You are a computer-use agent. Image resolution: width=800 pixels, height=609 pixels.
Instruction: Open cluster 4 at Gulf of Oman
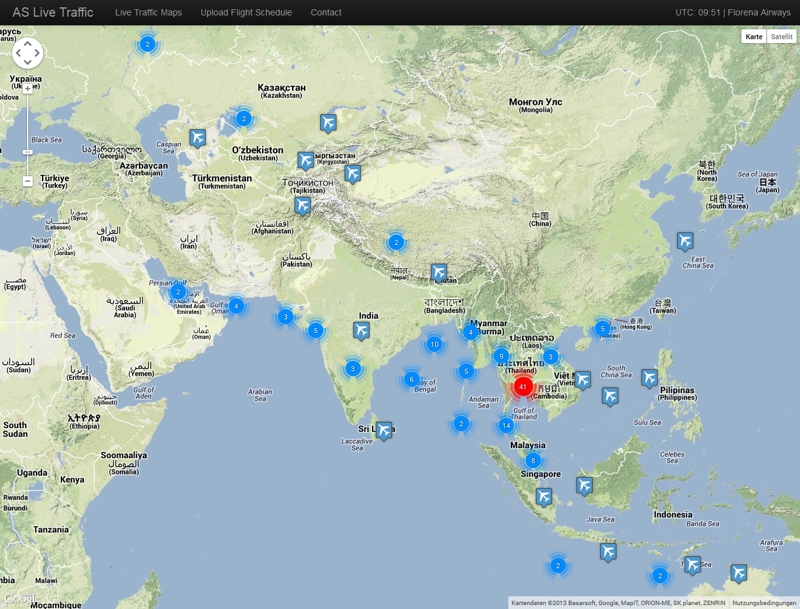pyautogui.click(x=236, y=306)
